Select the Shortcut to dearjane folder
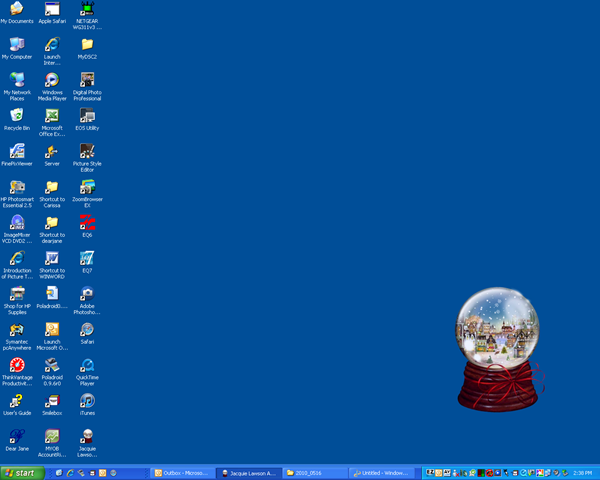Image resolution: width=600 pixels, height=480 pixels. point(52,229)
